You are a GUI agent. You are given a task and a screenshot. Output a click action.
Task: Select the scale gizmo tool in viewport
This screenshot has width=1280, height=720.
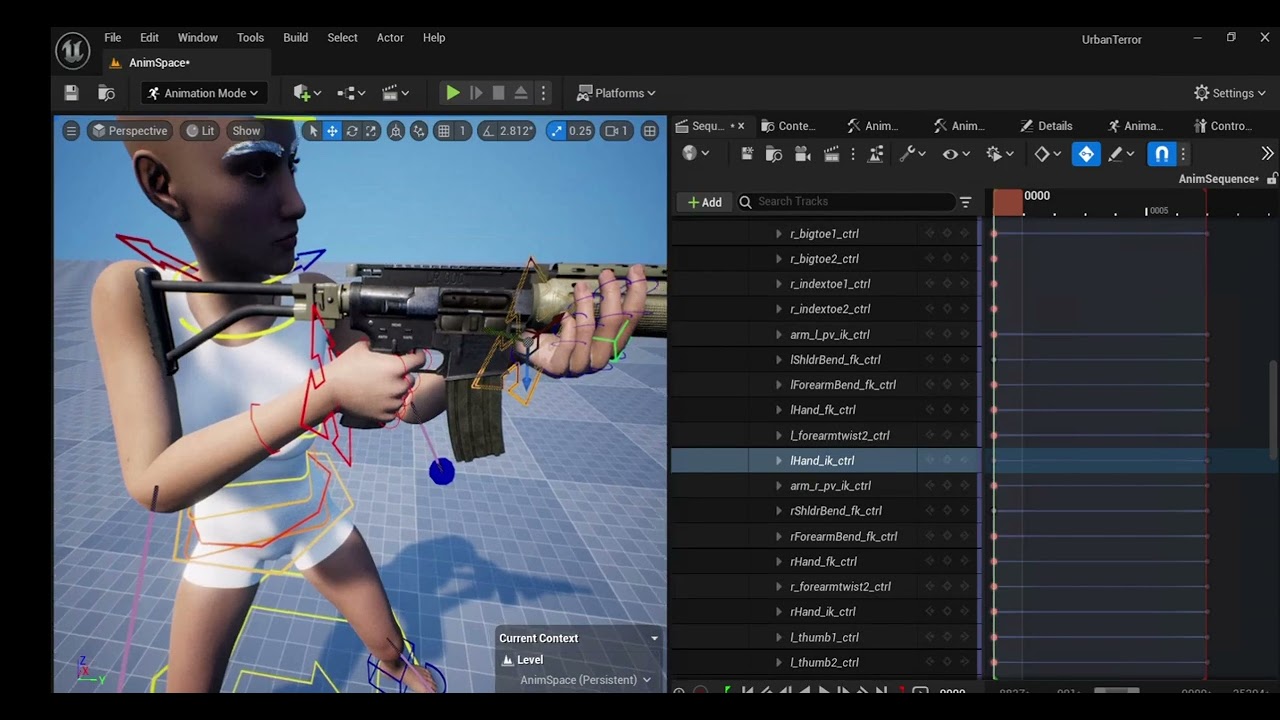tap(371, 131)
